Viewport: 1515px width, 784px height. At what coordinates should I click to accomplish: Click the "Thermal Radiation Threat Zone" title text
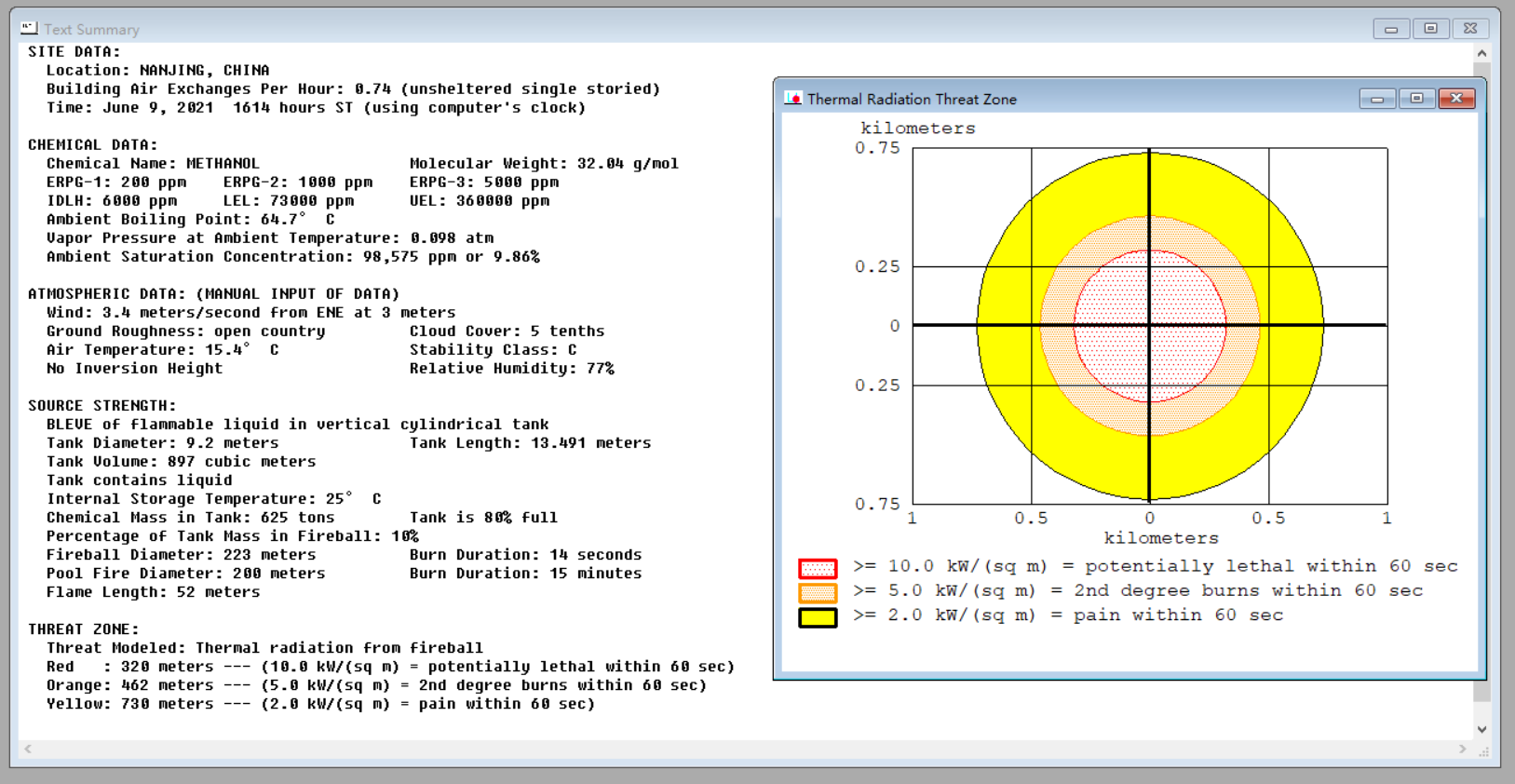click(912, 99)
